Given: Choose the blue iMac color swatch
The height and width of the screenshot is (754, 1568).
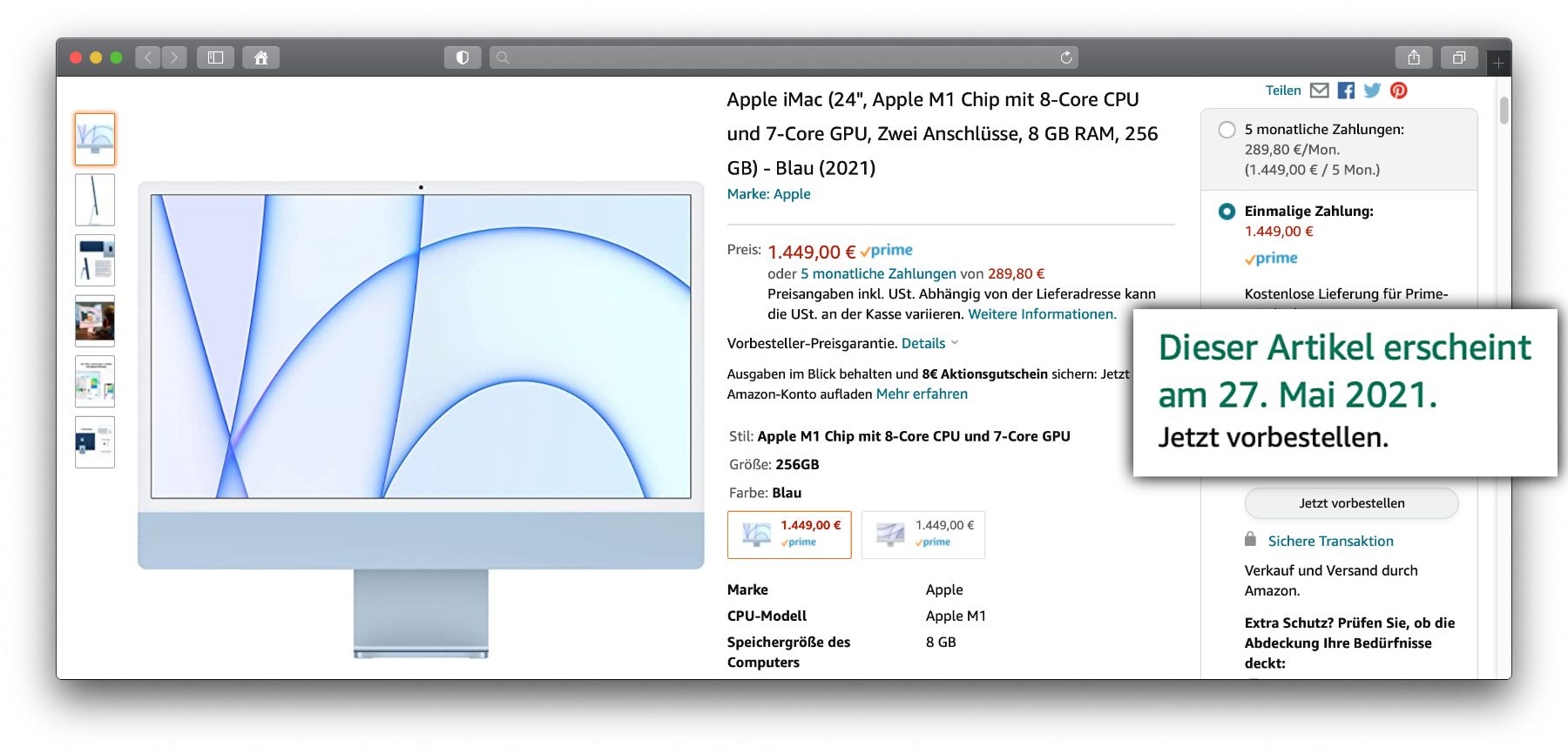Looking at the screenshot, I should click(788, 534).
